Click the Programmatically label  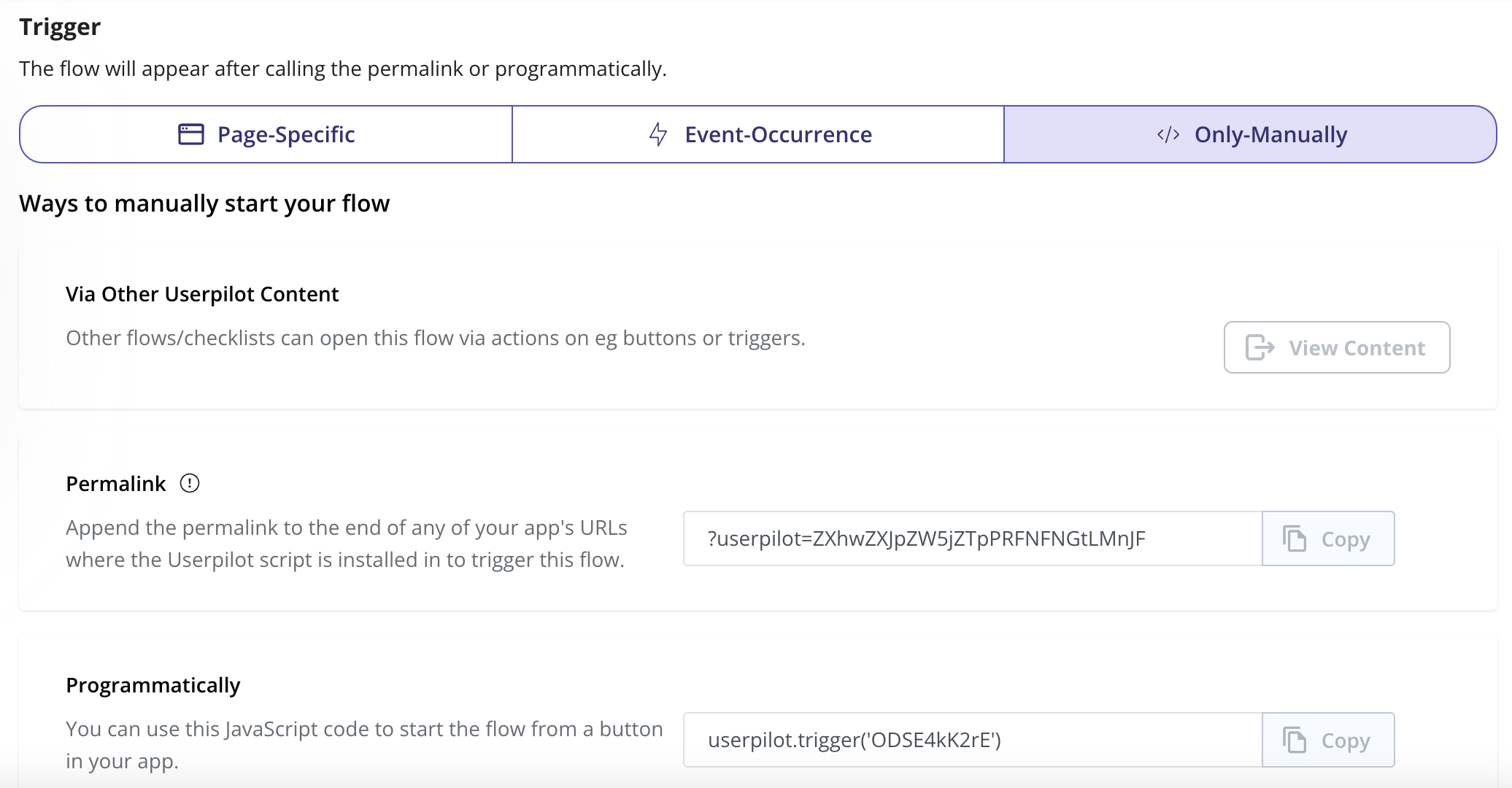pyautogui.click(x=153, y=685)
